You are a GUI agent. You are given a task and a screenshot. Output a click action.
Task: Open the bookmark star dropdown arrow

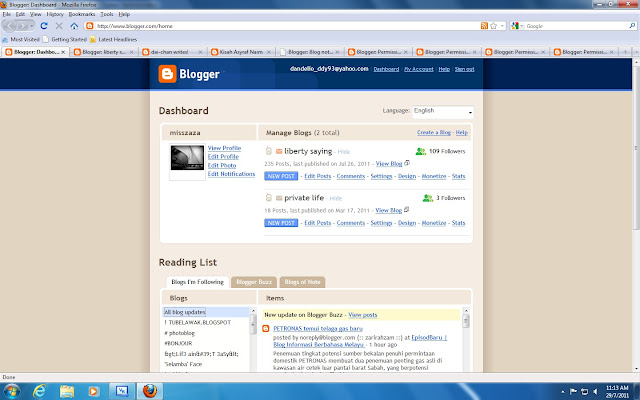click(502, 26)
